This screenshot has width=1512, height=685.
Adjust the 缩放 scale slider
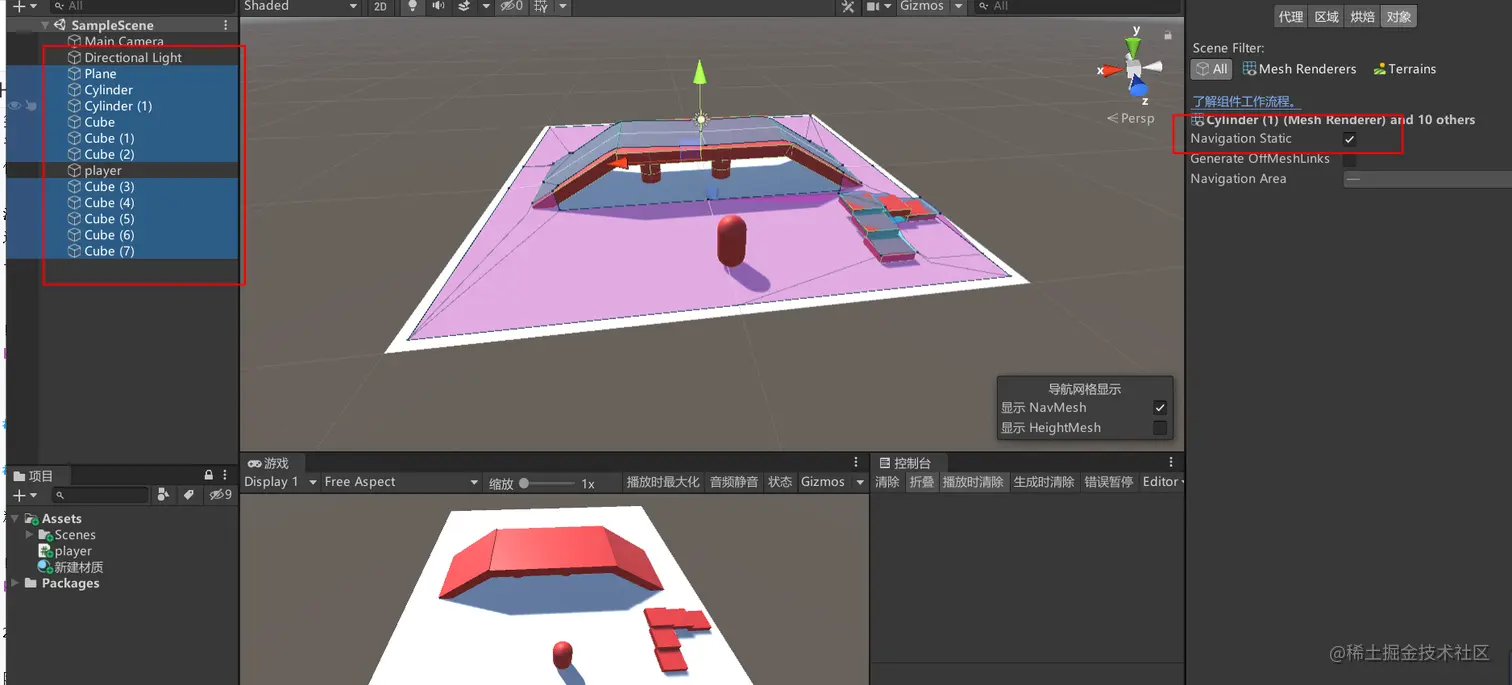pyautogui.click(x=545, y=483)
